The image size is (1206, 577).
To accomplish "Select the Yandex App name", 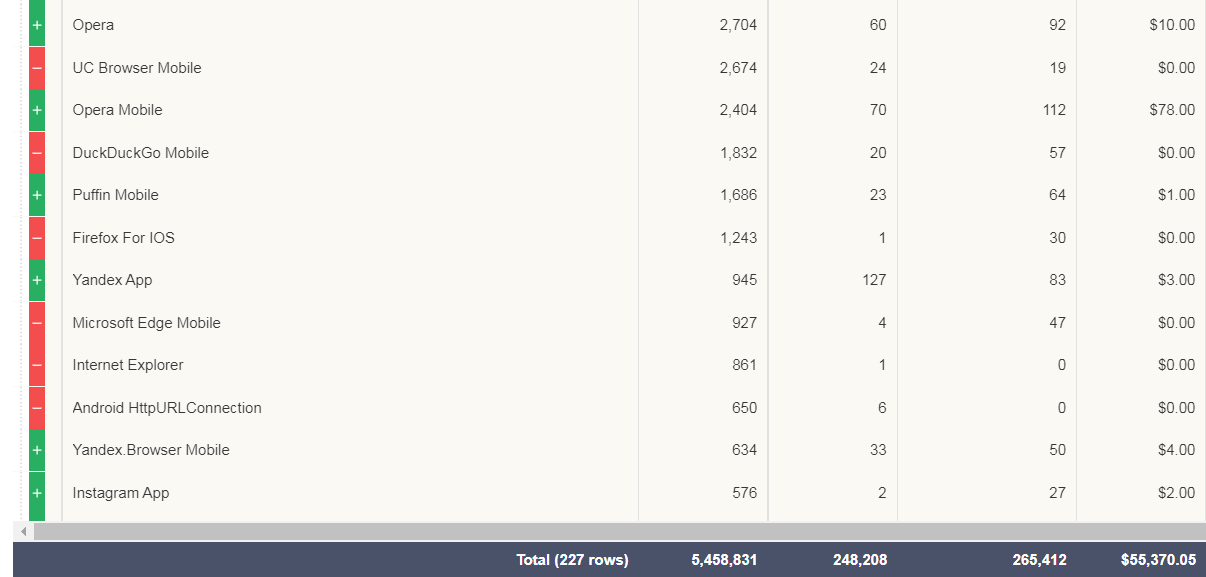I will click(x=112, y=280).
